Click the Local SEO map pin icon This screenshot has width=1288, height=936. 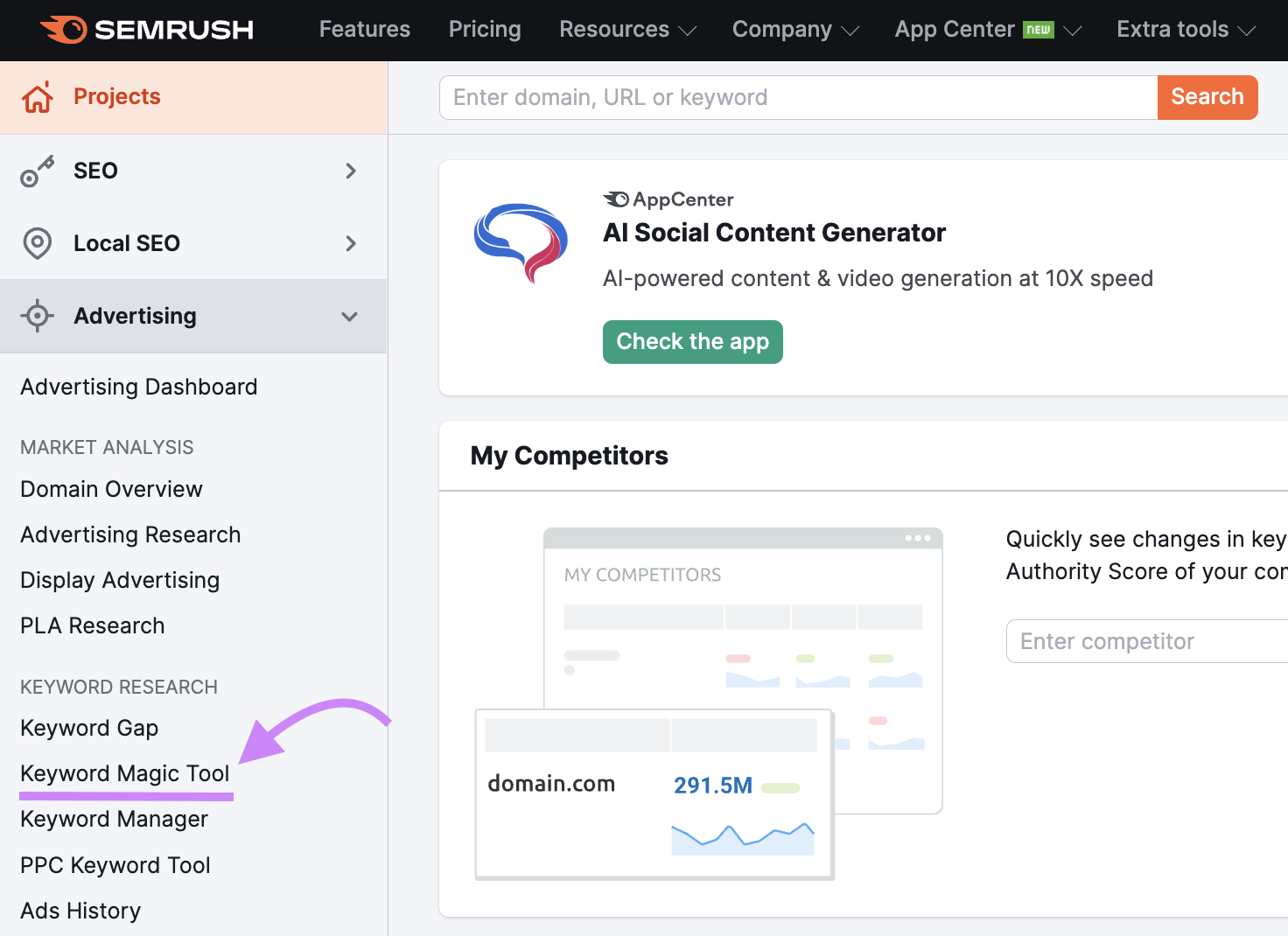click(38, 243)
